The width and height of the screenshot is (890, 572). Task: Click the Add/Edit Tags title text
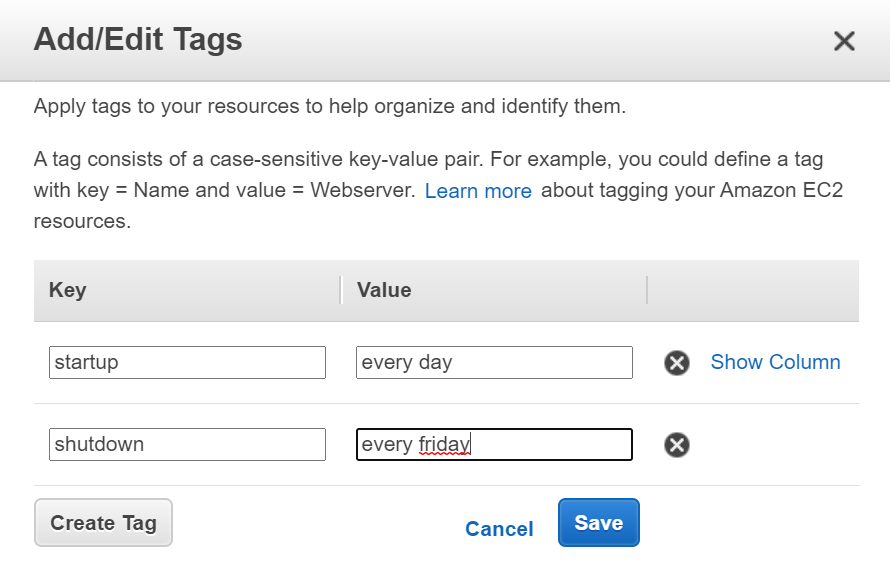pyautogui.click(x=138, y=40)
